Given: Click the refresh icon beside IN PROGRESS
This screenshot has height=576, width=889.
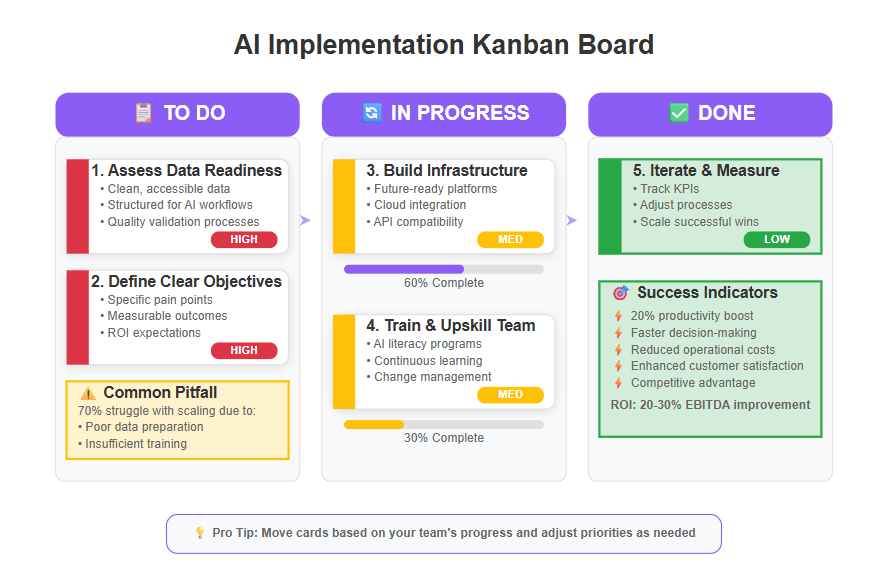Looking at the screenshot, I should click(x=372, y=113).
